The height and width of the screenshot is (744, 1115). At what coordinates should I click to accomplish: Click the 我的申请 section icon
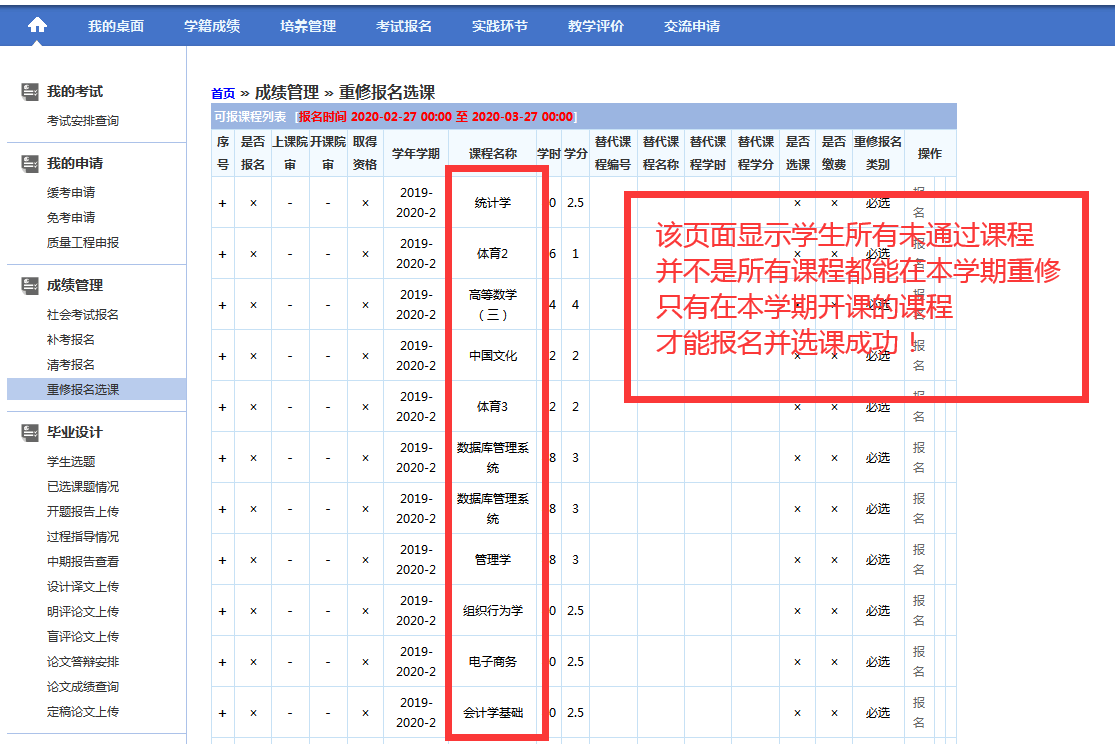pos(30,164)
